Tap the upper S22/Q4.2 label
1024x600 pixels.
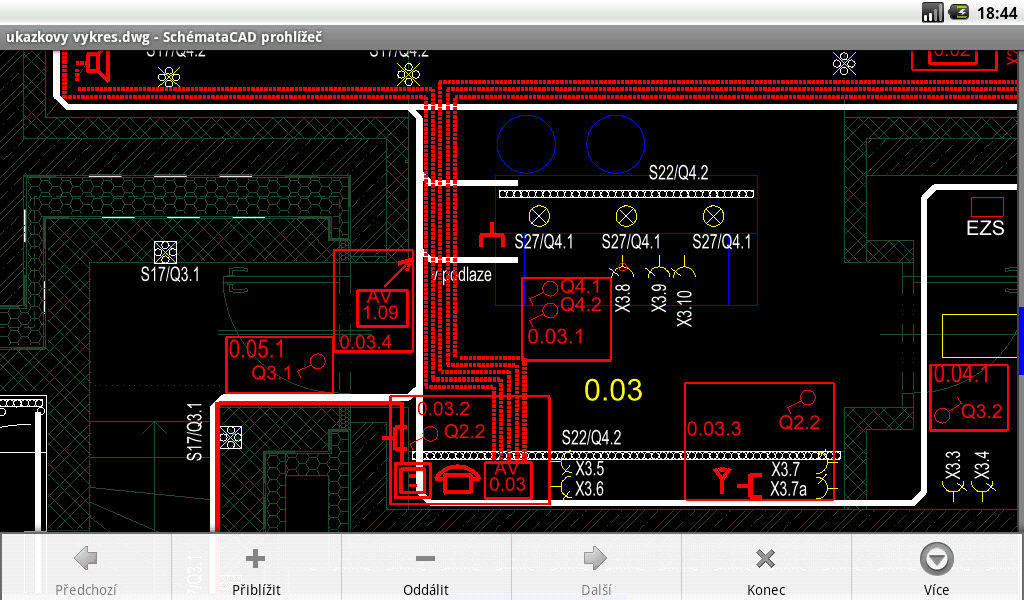pos(679,172)
